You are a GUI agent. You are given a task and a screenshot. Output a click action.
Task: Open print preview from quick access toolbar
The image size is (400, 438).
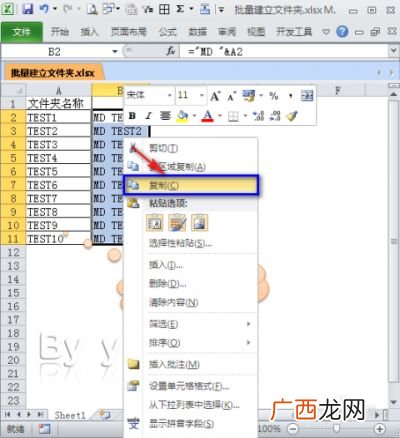(x=92, y=9)
